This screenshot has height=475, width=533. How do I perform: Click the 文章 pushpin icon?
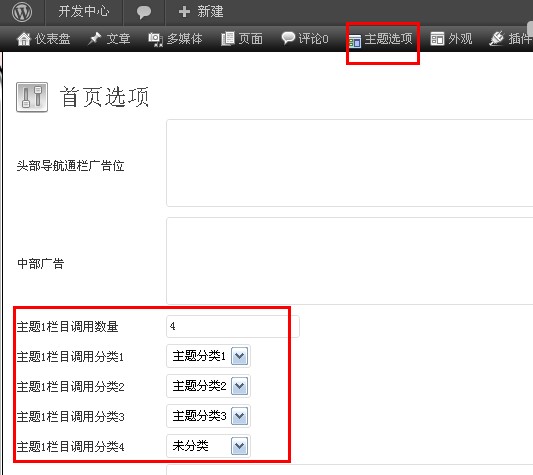[94, 38]
